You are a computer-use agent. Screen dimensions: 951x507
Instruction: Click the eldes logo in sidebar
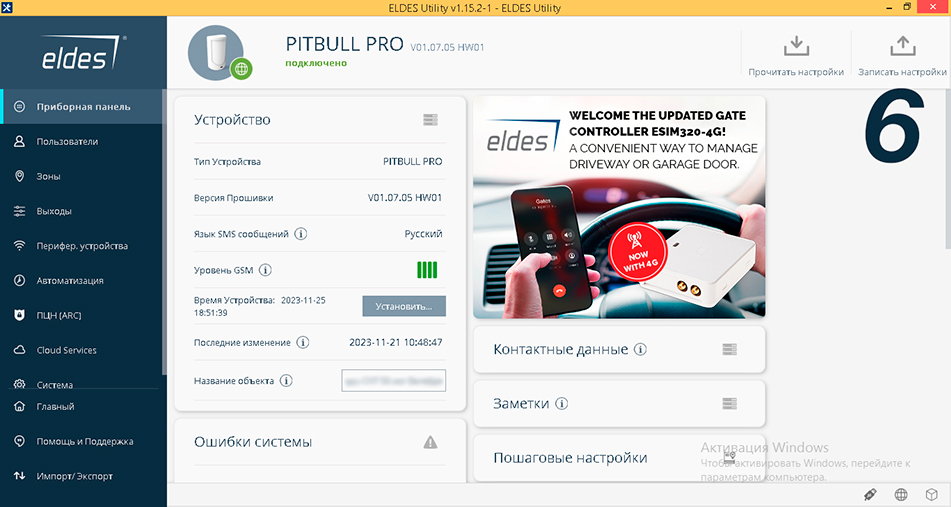[84, 53]
